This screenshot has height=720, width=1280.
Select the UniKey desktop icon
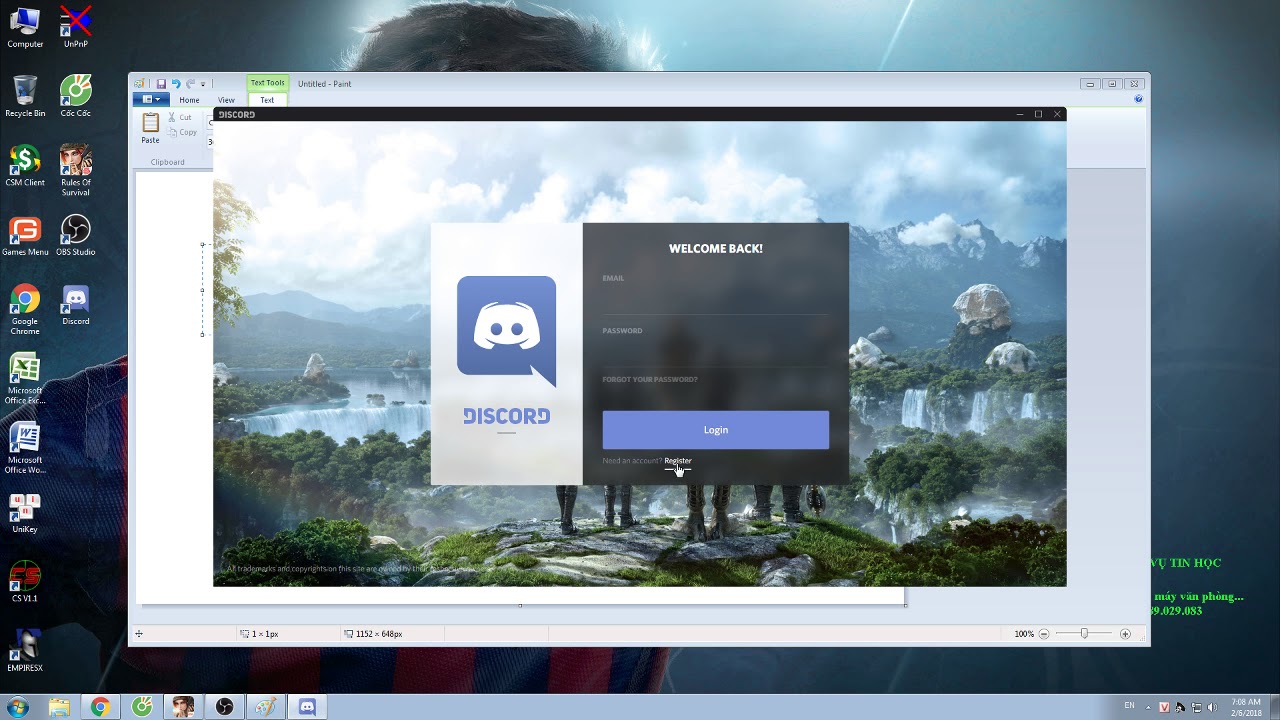pos(25,513)
